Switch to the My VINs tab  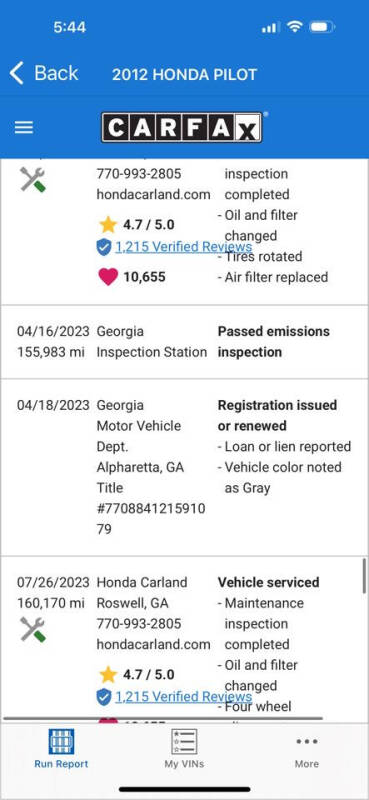coord(184,749)
